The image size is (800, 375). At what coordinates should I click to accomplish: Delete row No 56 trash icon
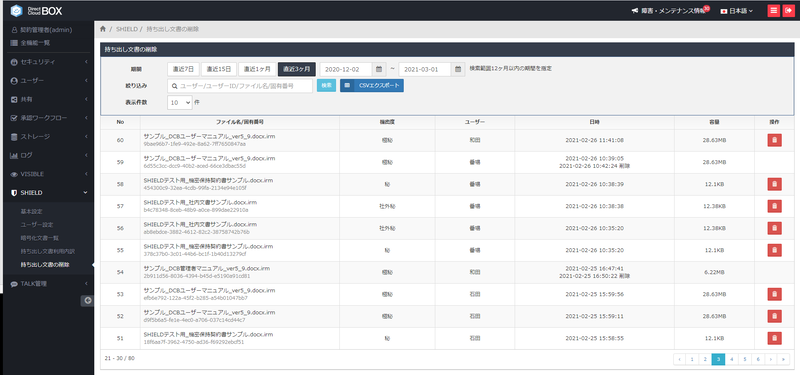coord(774,228)
